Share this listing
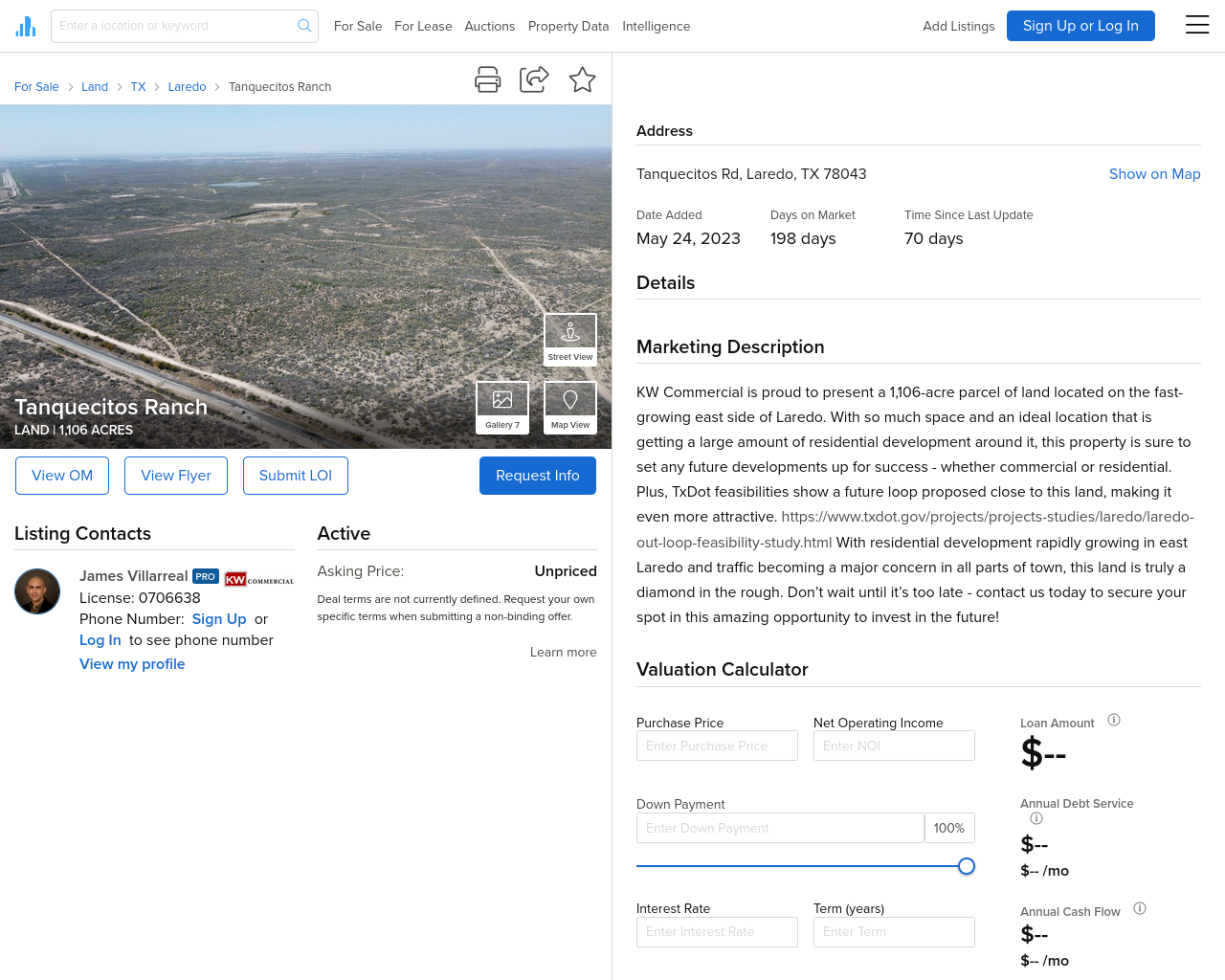1225x980 pixels. [x=534, y=79]
